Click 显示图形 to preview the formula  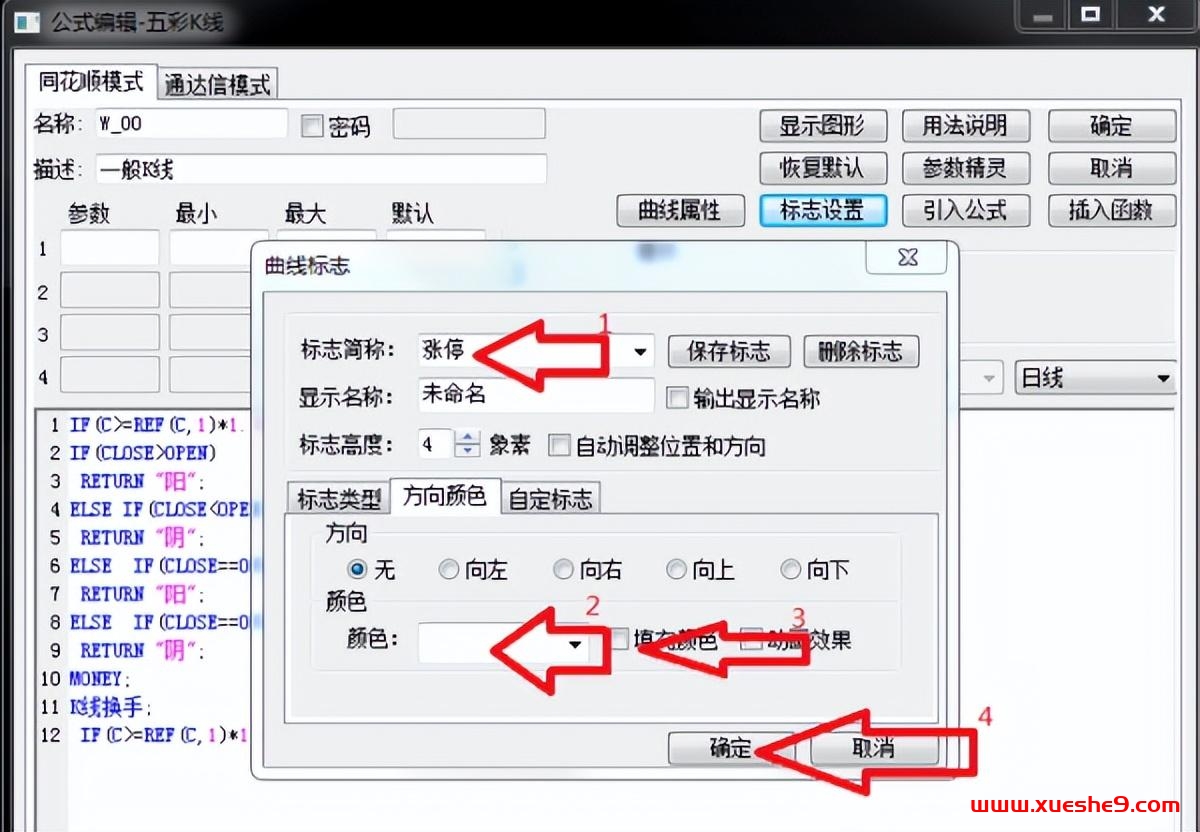pyautogui.click(x=823, y=126)
